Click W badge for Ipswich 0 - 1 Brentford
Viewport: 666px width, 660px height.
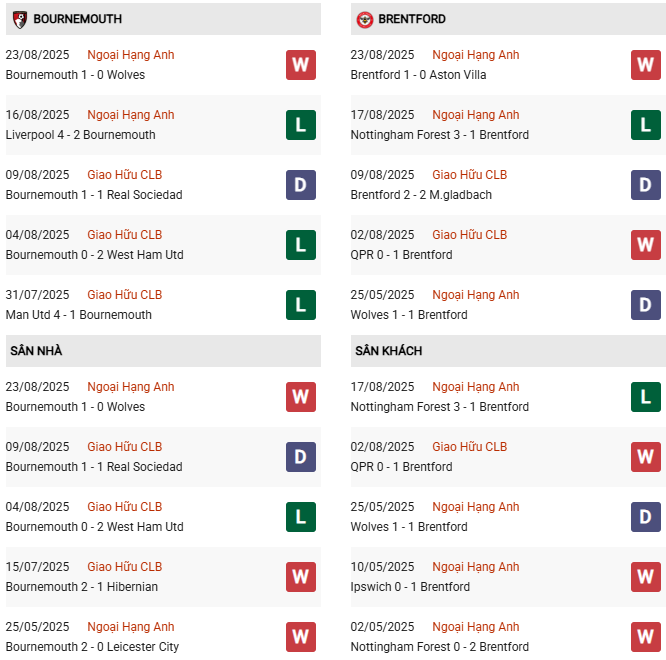pos(645,577)
